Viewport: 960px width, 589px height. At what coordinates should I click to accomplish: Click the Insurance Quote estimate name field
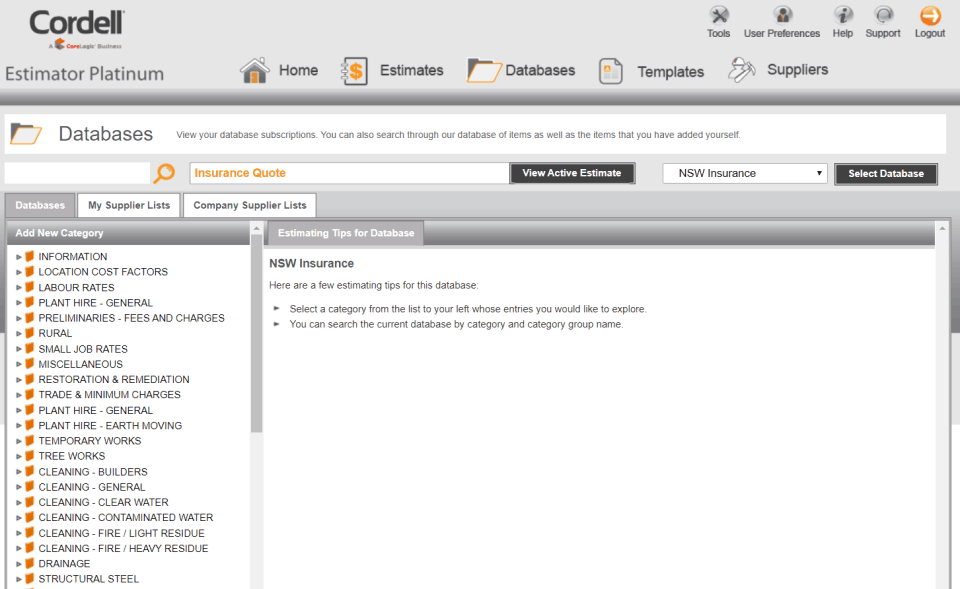349,173
